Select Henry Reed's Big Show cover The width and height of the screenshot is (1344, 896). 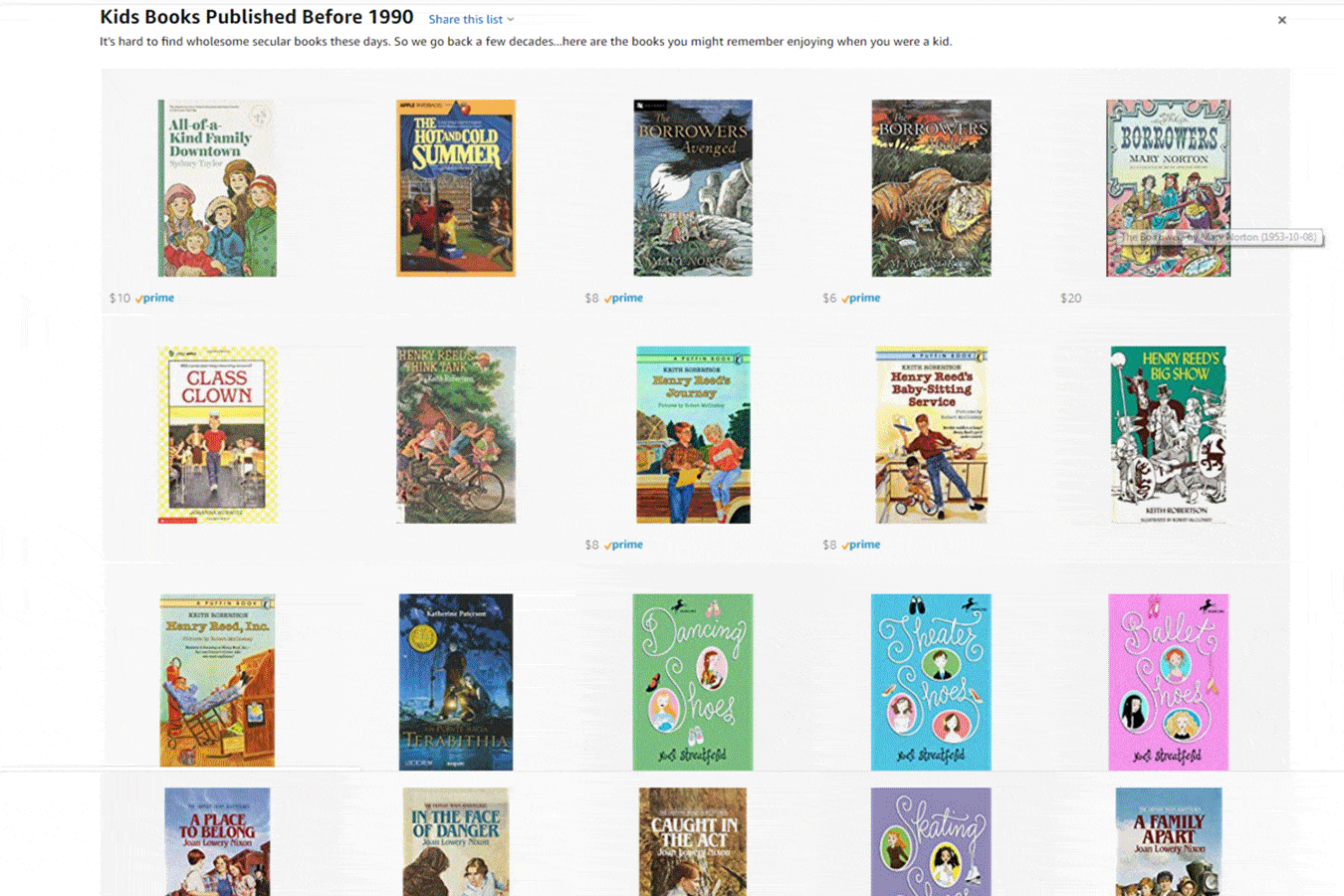(x=1168, y=435)
